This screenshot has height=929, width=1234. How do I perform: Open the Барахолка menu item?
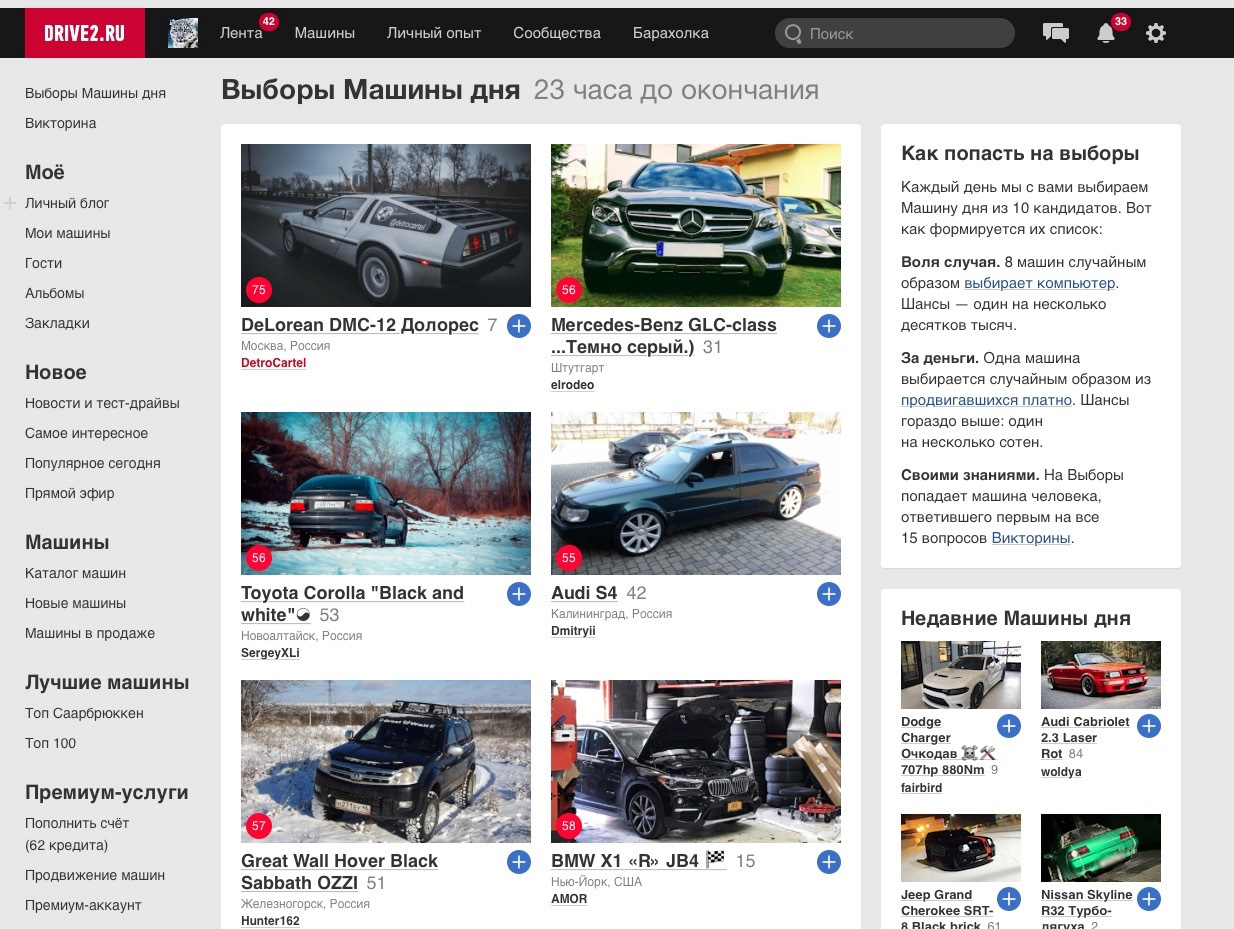(x=671, y=33)
